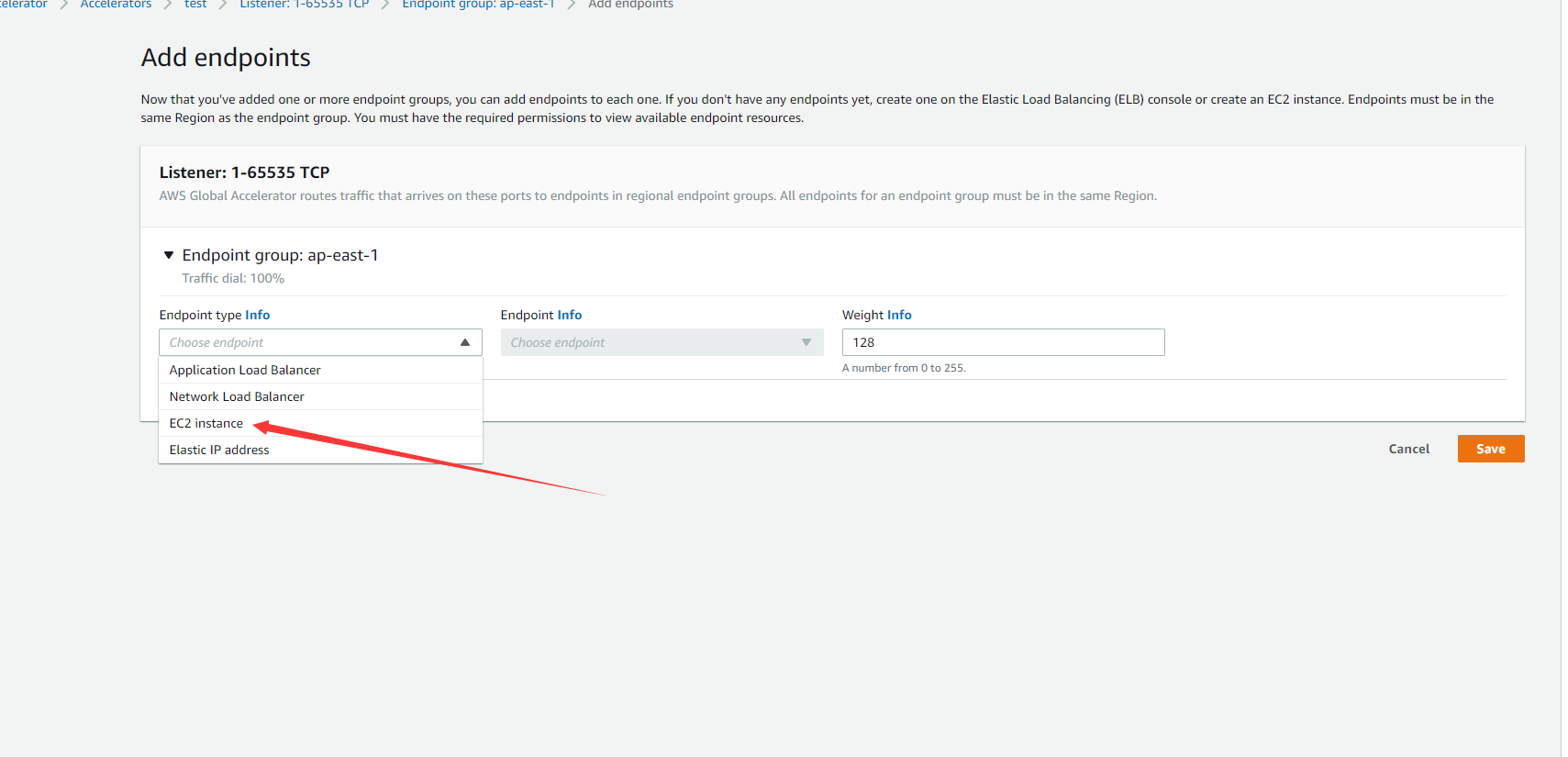Click the Add endpoints breadcrumb item

click(x=630, y=5)
